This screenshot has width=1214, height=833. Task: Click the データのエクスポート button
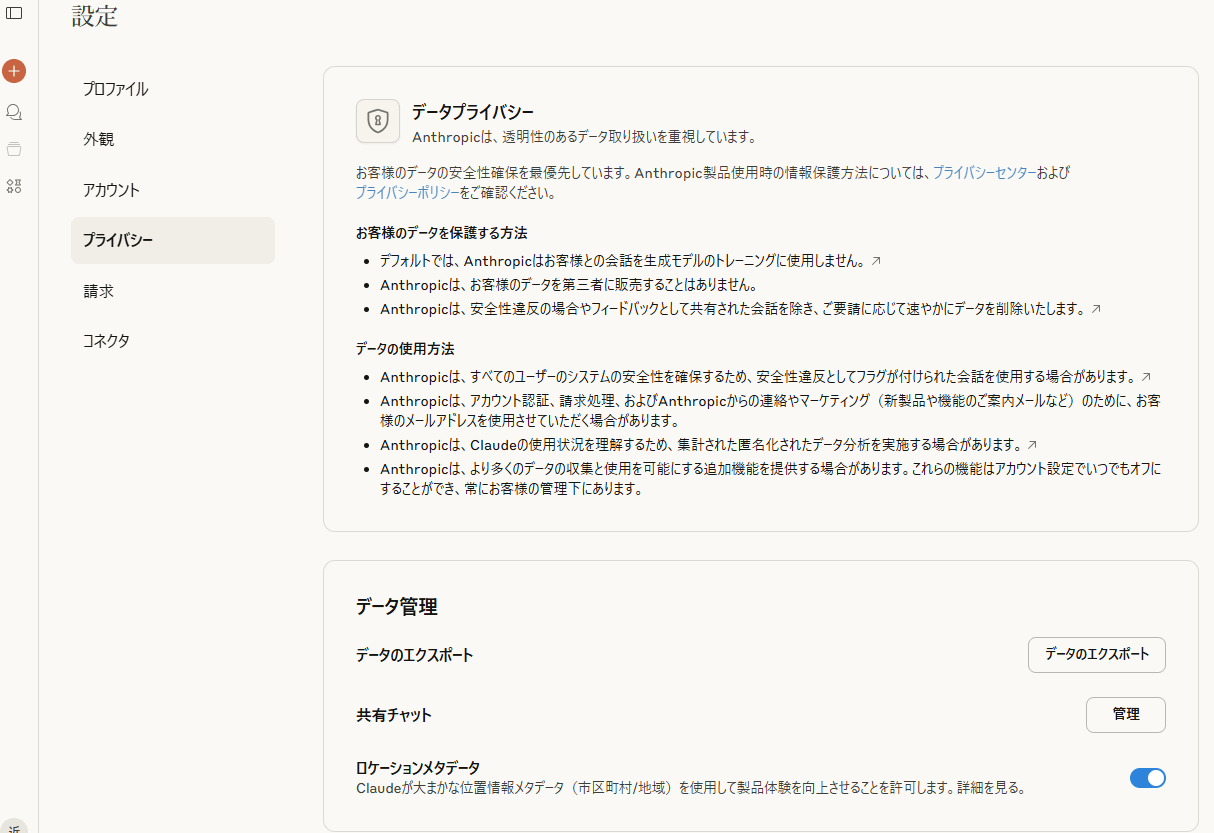tap(1097, 655)
